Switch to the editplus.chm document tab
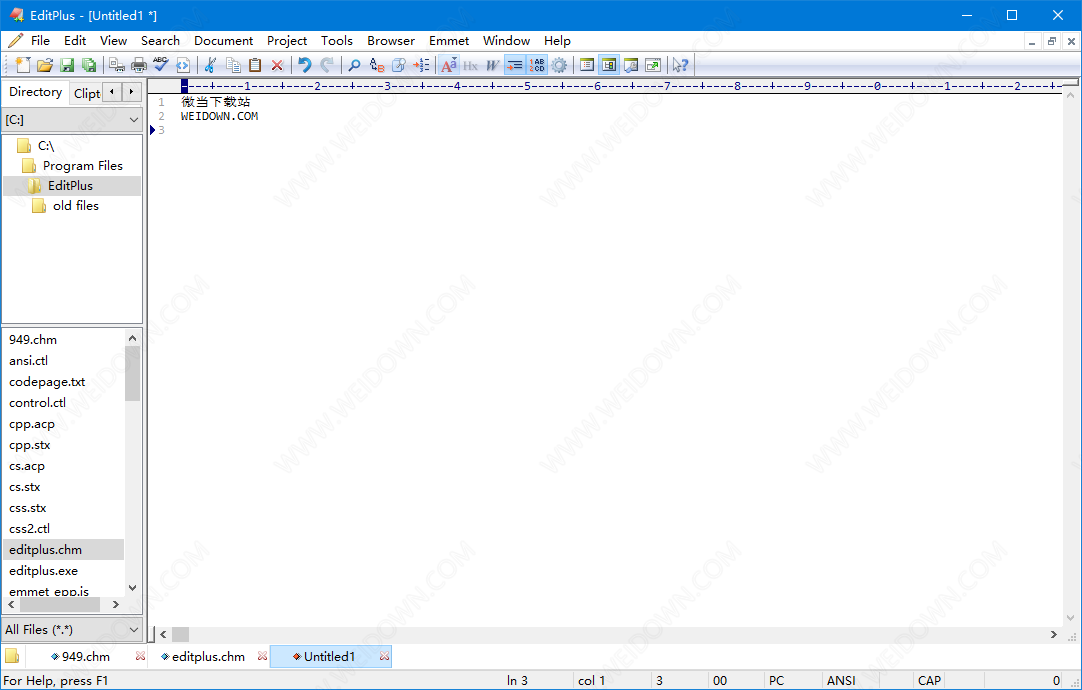Screen dimensions: 1082x690 (208, 656)
